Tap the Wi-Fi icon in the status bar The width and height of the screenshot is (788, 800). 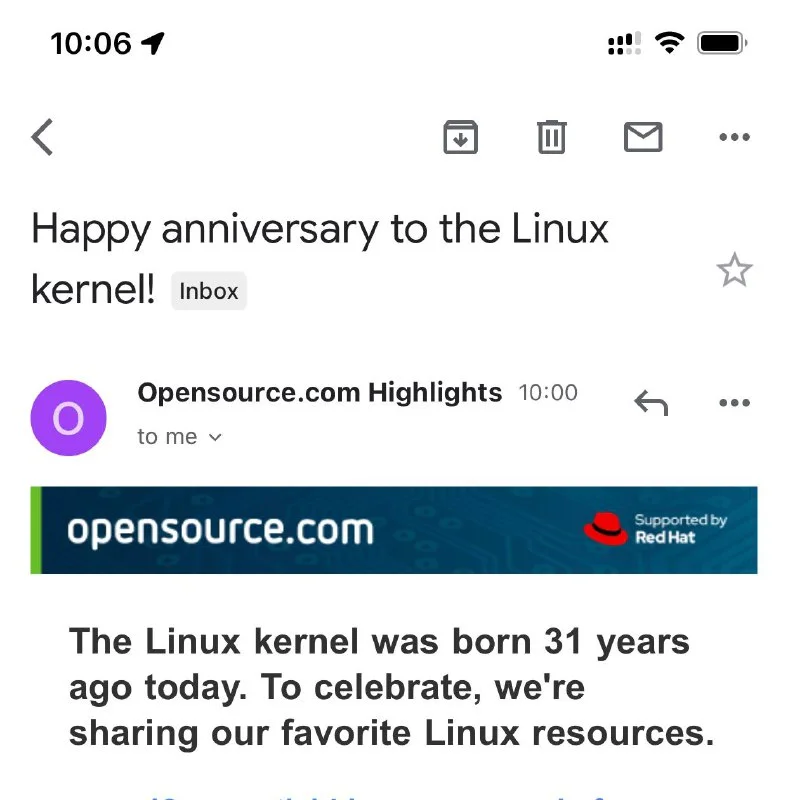(668, 43)
